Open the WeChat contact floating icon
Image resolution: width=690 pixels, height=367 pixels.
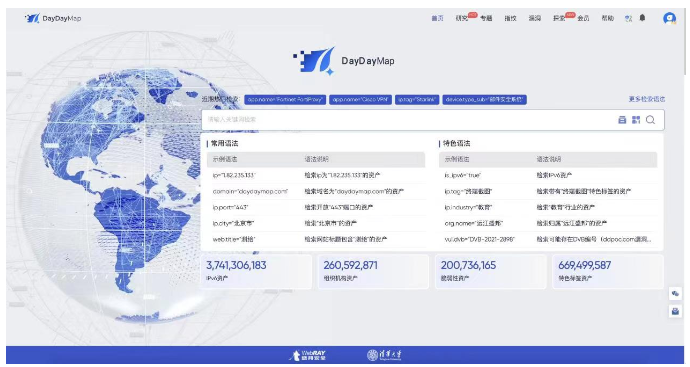click(675, 294)
